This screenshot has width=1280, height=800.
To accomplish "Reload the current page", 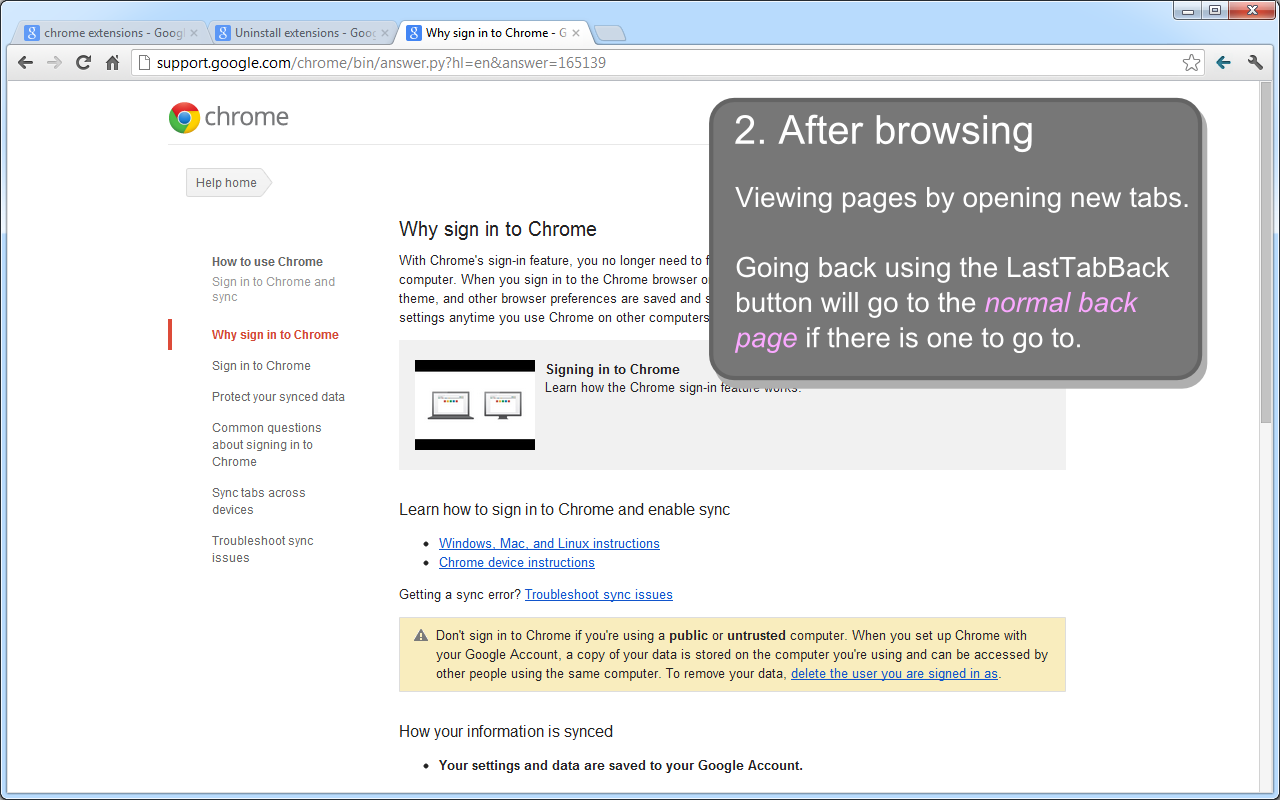I will pos(84,62).
